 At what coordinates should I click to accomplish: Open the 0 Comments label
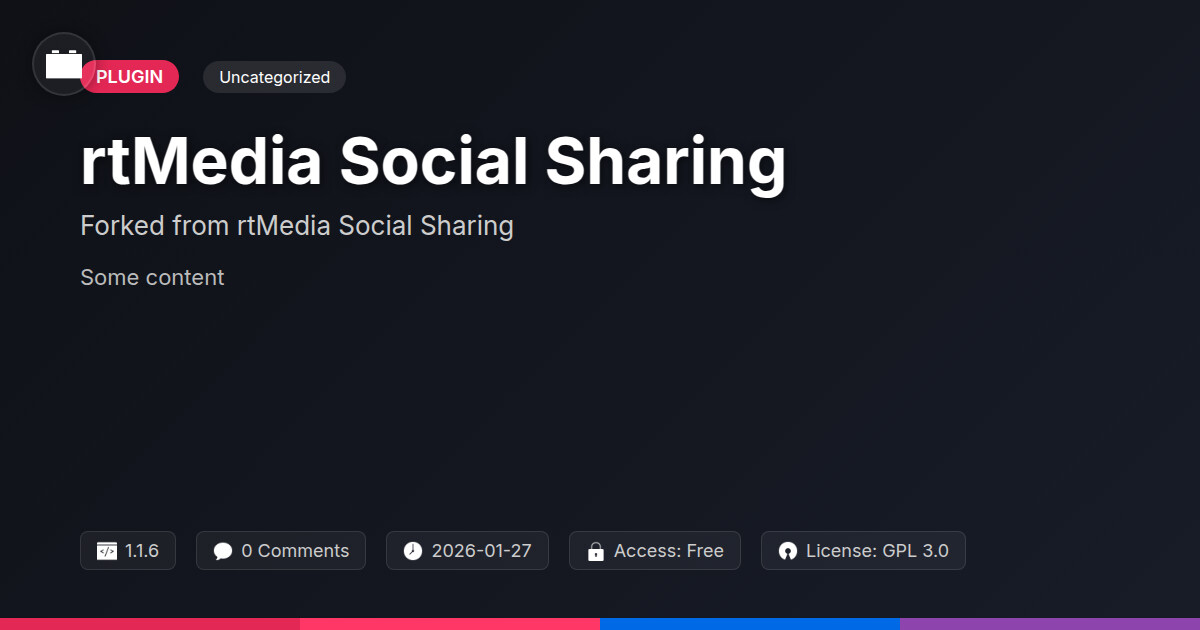tap(295, 551)
